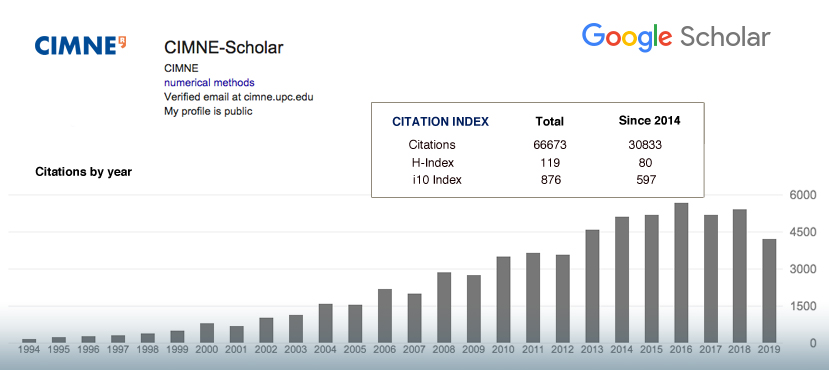Viewport: 829px width, 370px height.
Task: Click the 1996 year axis label
Action: 88,349
